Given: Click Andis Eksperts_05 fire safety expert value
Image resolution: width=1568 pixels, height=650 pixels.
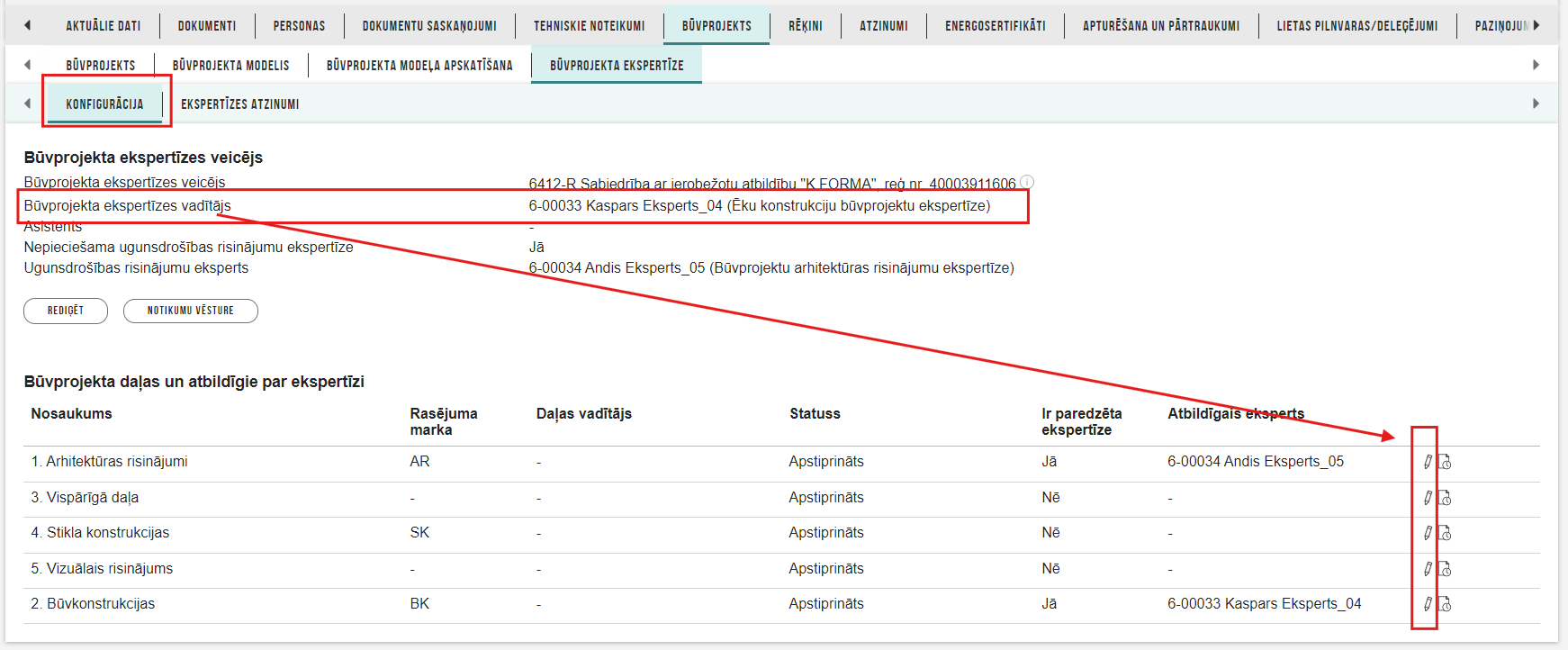Looking at the screenshot, I should pos(771,268).
